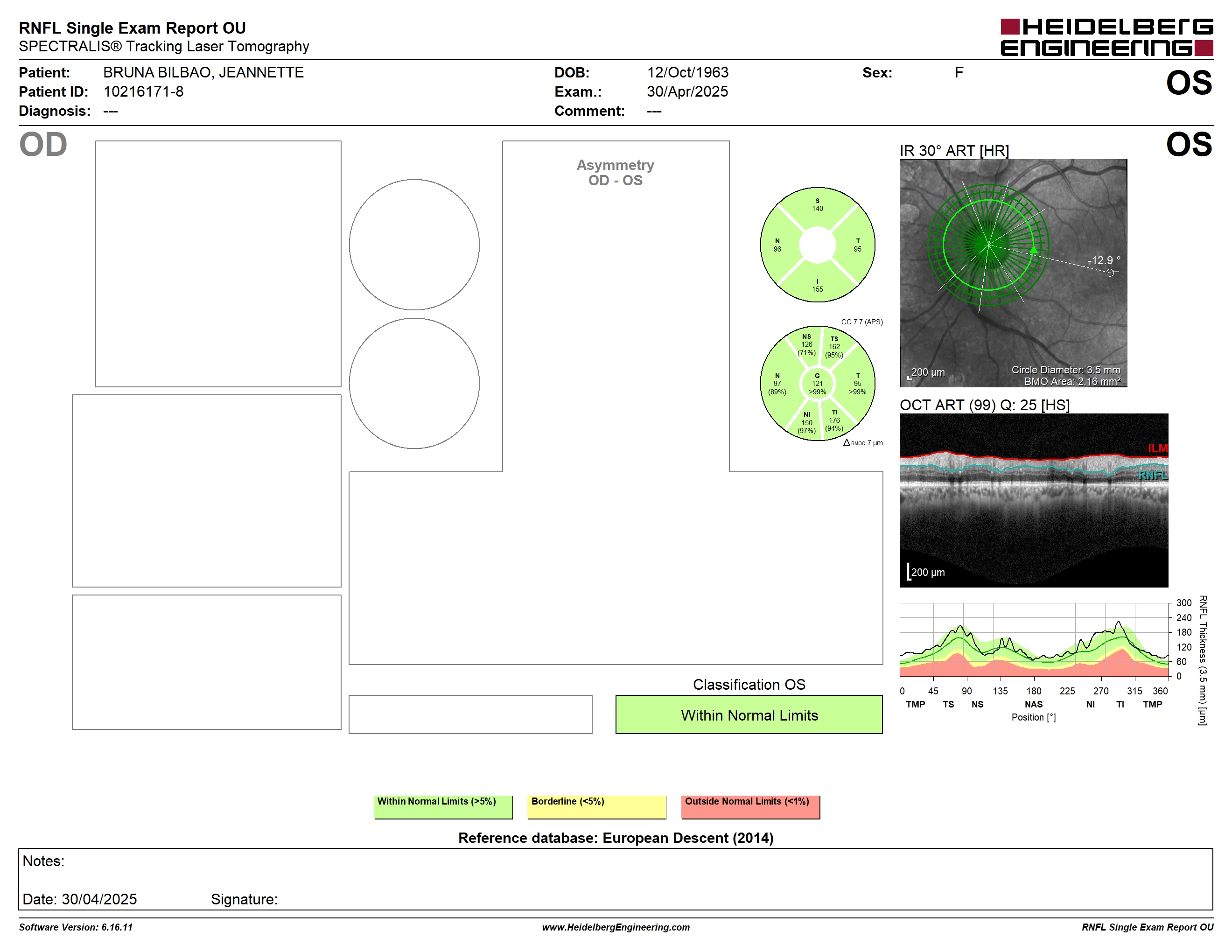The height and width of the screenshot is (952, 1232).
Task: Click the gray OD eye label
Action: (x=43, y=144)
